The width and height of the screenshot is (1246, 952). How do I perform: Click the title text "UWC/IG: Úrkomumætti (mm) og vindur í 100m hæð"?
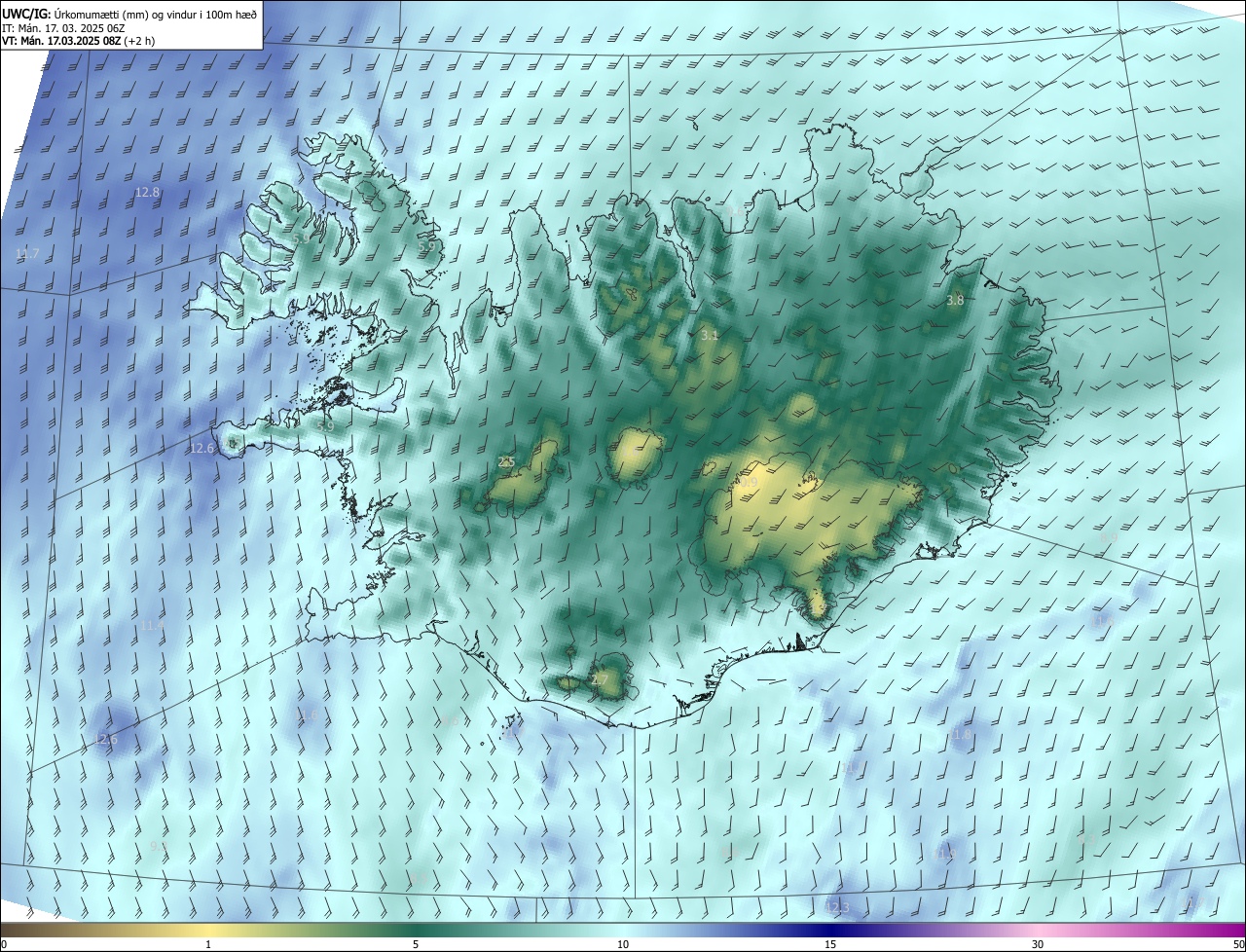[129, 13]
